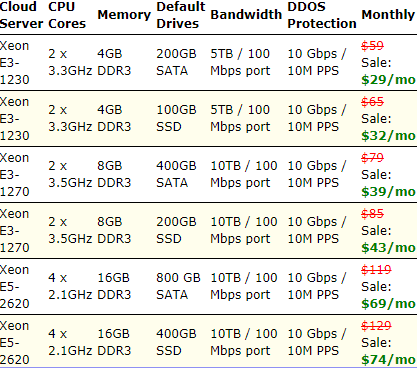
Task: Click the DDOS Protection column header
Action: click(322, 15)
